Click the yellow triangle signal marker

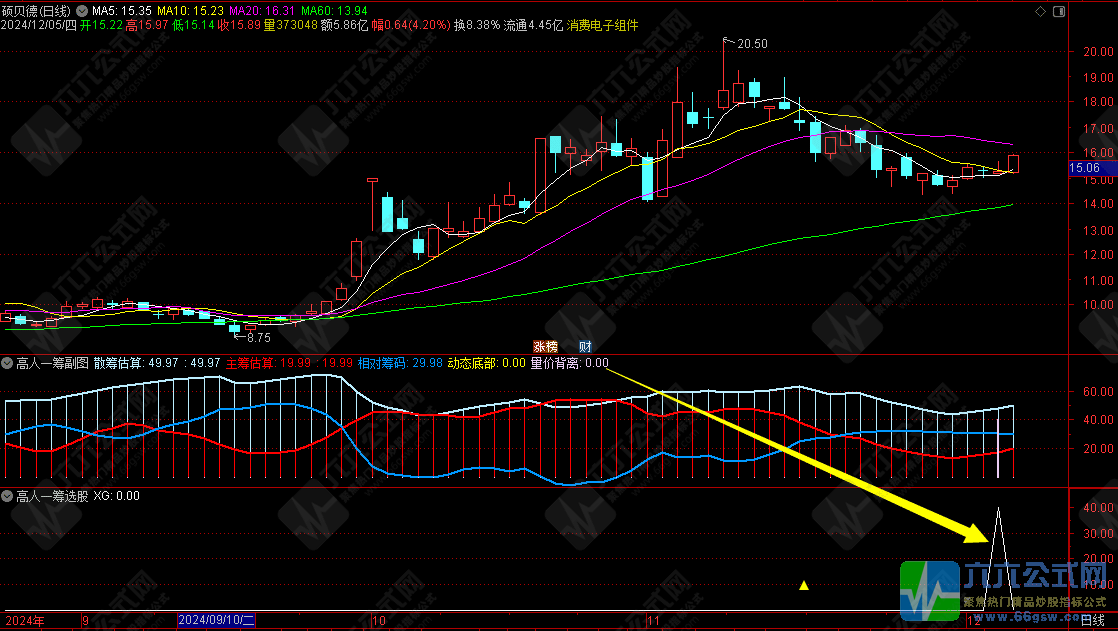pos(803,584)
